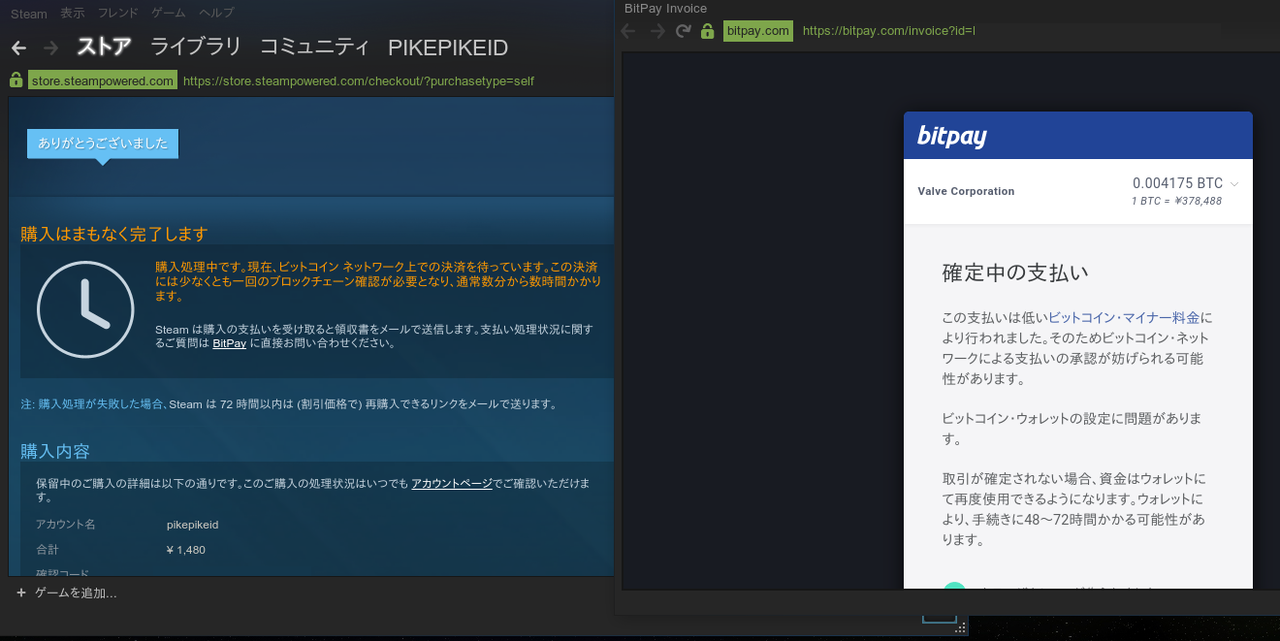Screen dimensions: 1280x641
Task: Click the plus icon beside ゲームを追加
Action: [x=22, y=593]
